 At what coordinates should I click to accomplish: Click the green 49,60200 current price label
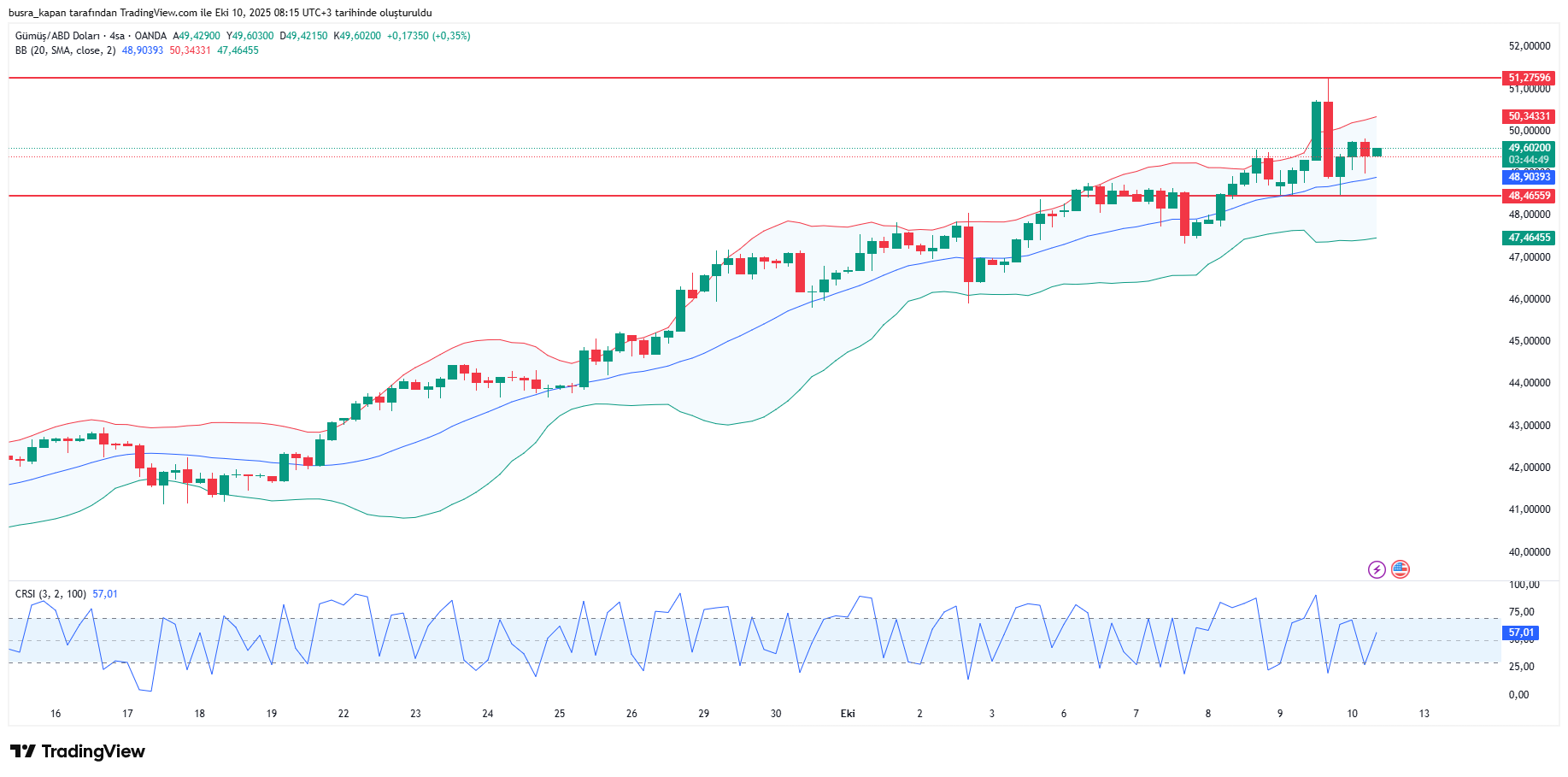pyautogui.click(x=1529, y=148)
